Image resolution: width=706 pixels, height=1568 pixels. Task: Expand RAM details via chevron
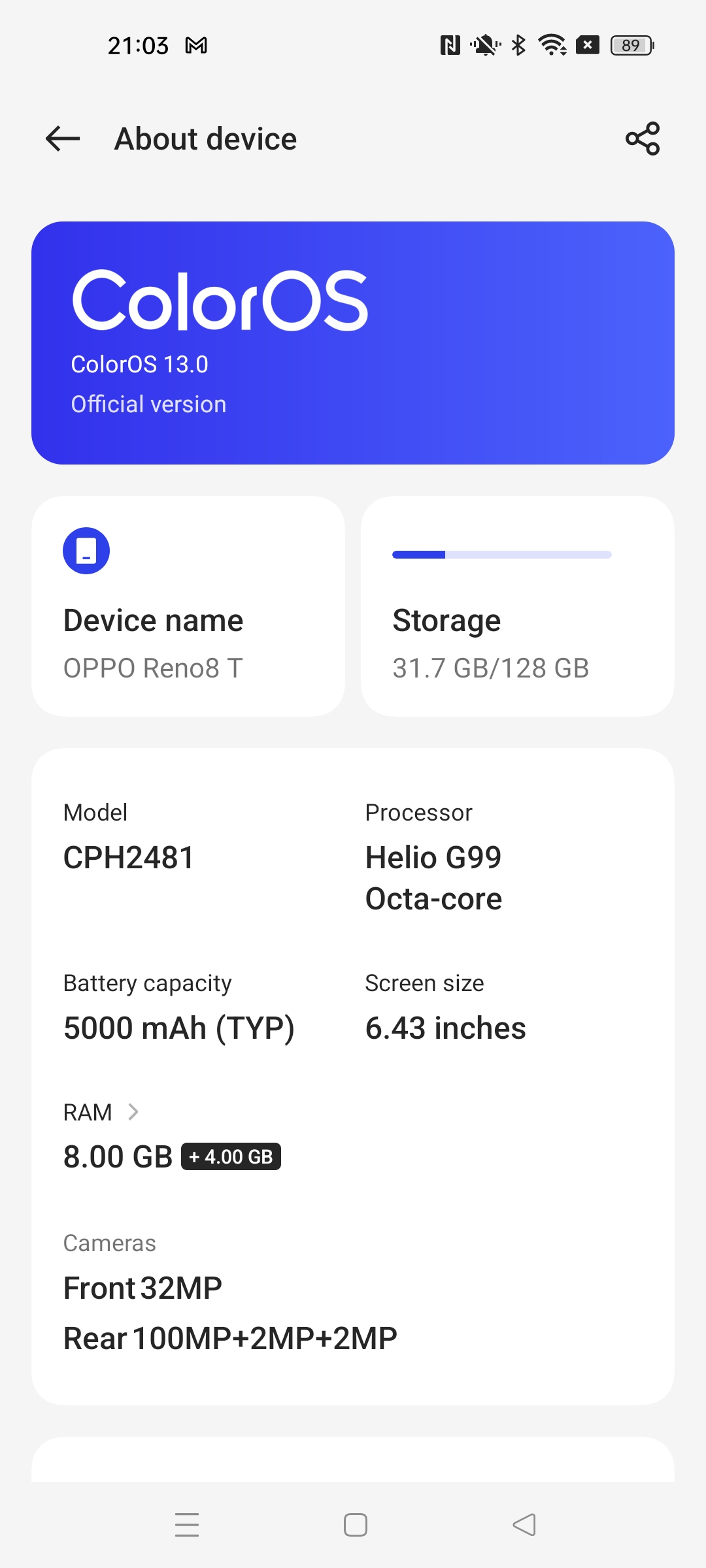[133, 1112]
